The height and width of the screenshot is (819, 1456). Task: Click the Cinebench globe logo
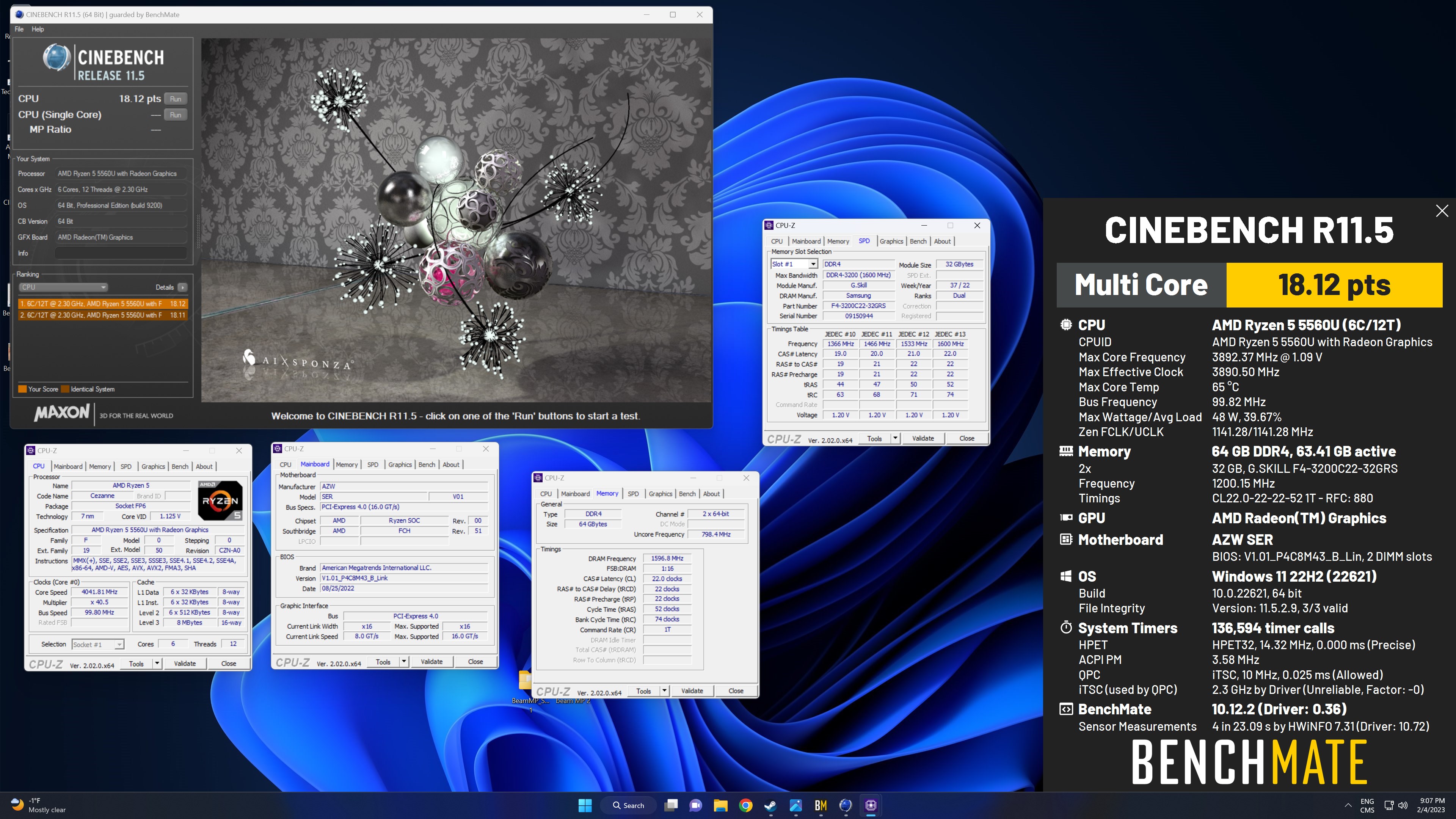click(56, 58)
